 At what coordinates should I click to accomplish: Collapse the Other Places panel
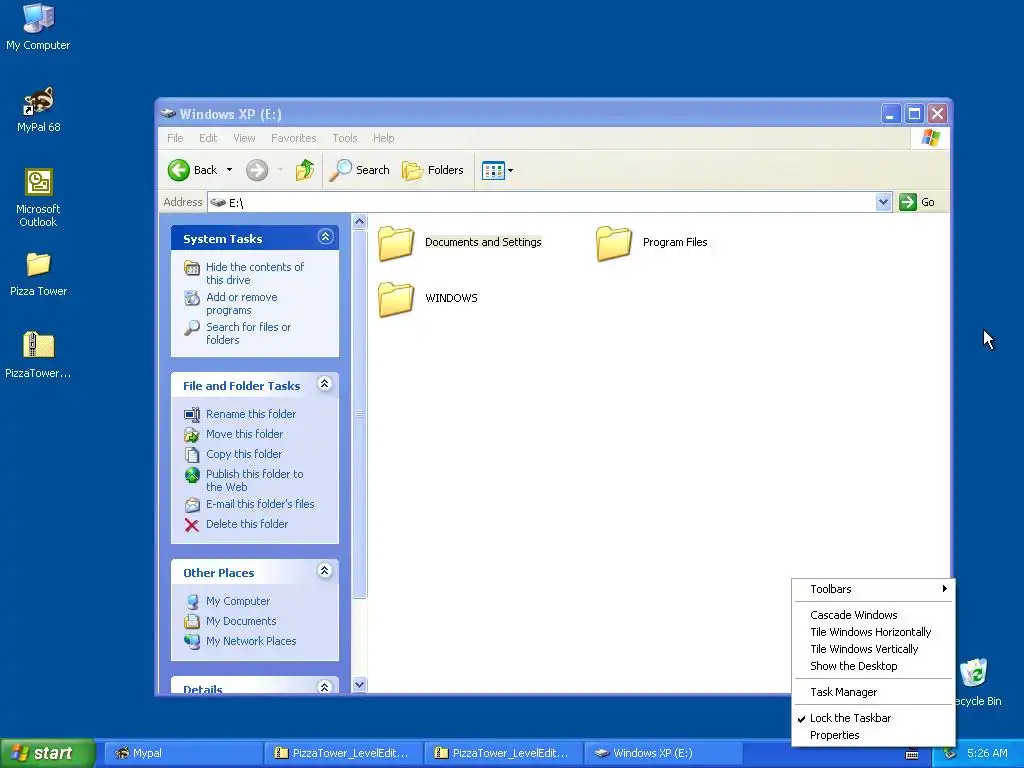pyautogui.click(x=325, y=571)
